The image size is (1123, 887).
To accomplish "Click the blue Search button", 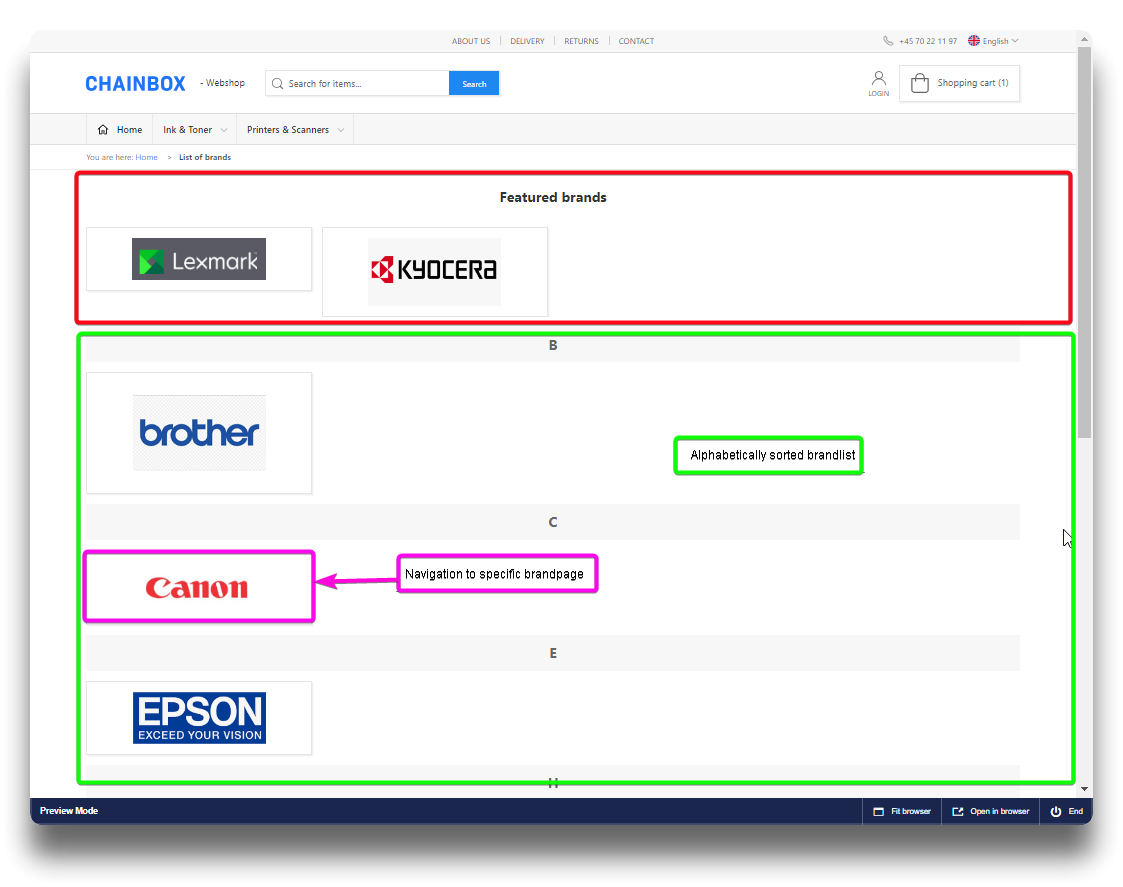I will point(474,84).
